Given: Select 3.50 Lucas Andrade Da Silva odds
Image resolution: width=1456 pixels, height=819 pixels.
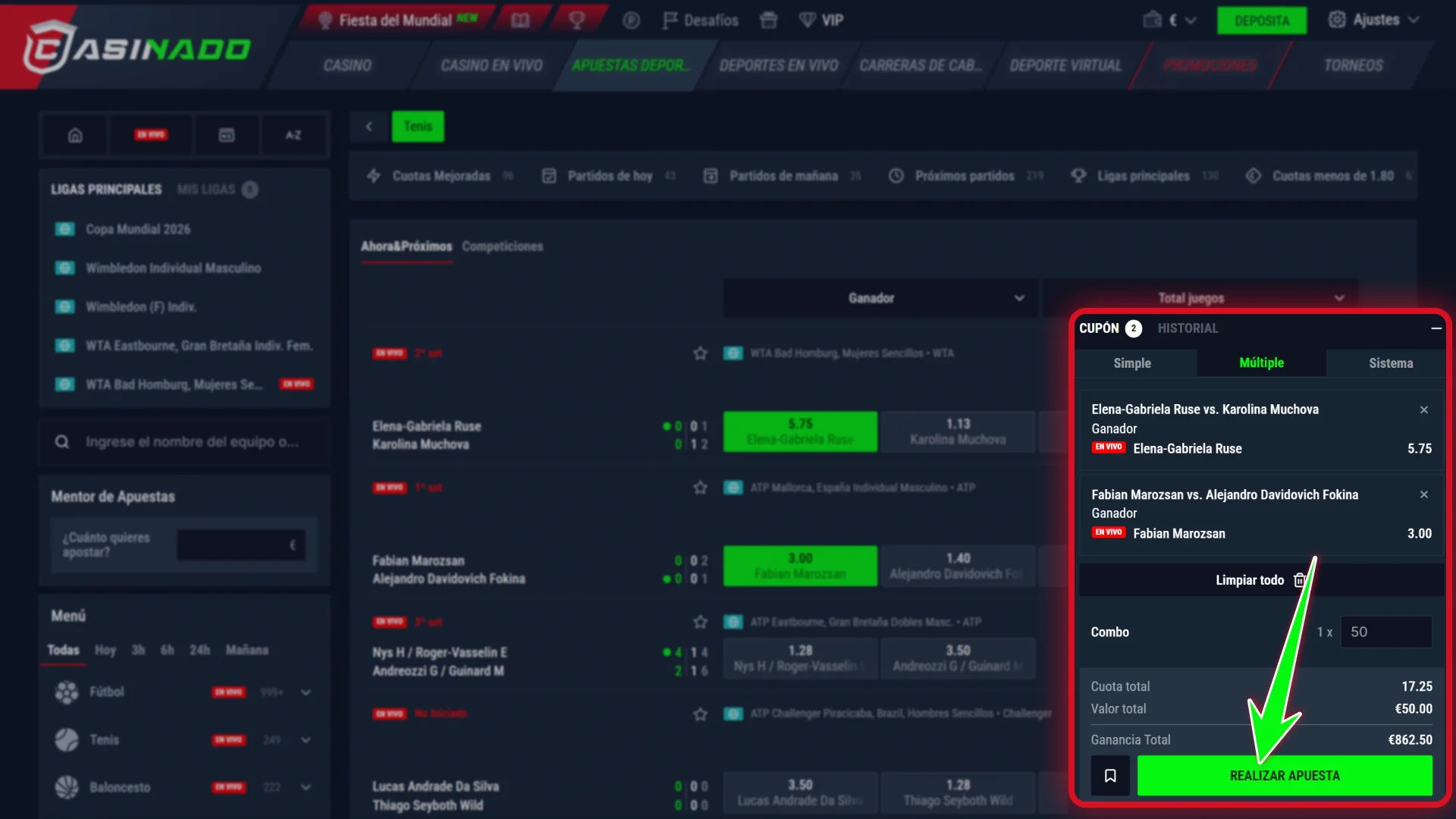Looking at the screenshot, I should coord(800,792).
